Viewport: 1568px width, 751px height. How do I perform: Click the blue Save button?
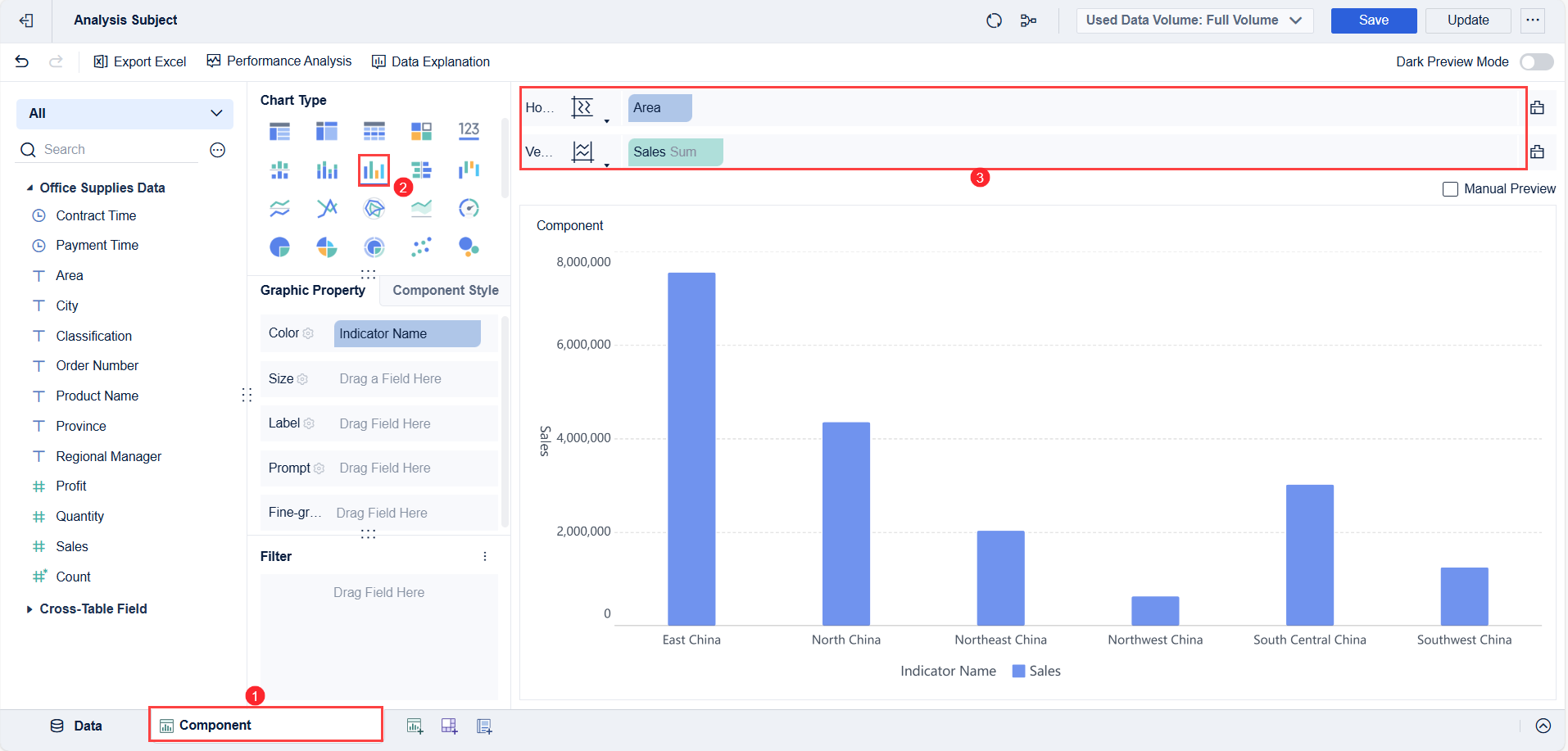click(x=1374, y=20)
